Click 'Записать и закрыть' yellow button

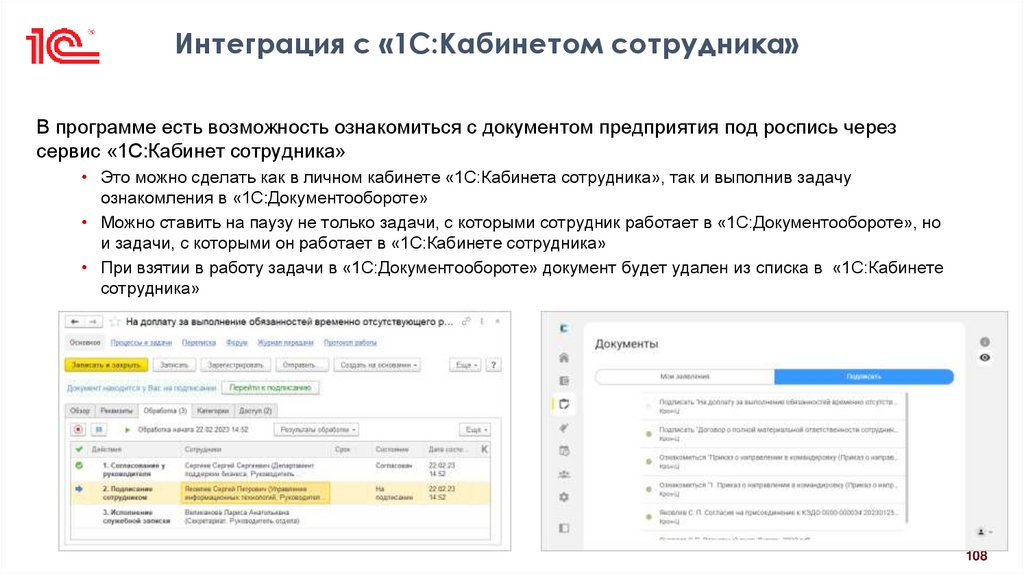[106, 365]
